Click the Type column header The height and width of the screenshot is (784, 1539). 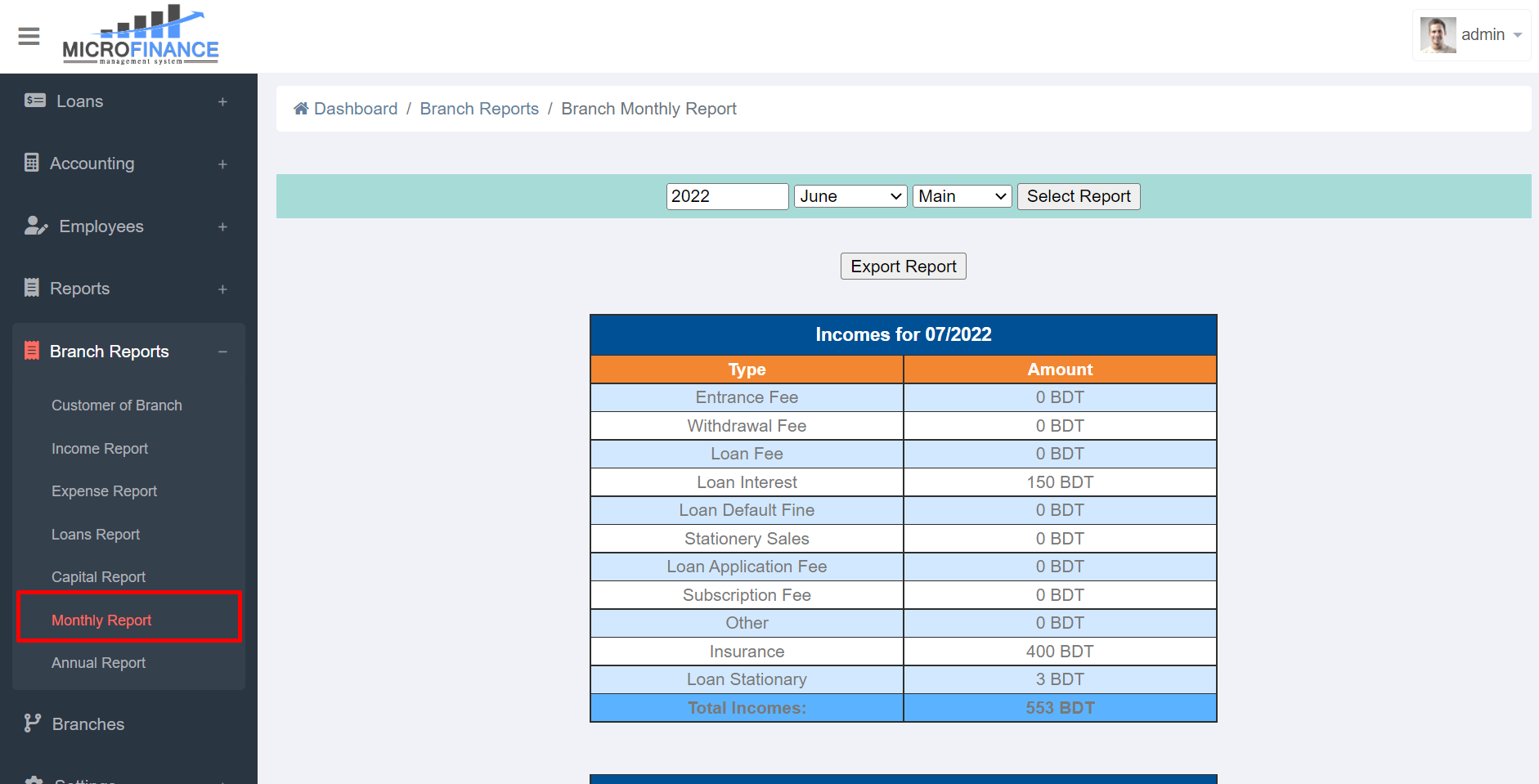pyautogui.click(x=747, y=370)
